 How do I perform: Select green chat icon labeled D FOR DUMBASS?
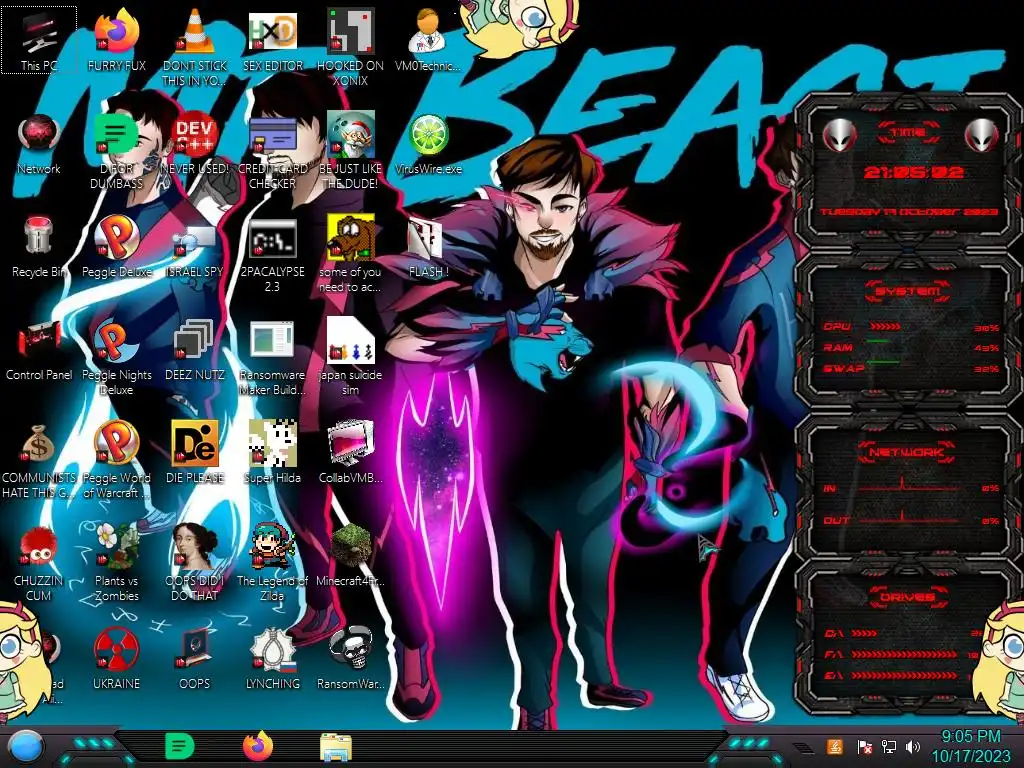coord(116,152)
